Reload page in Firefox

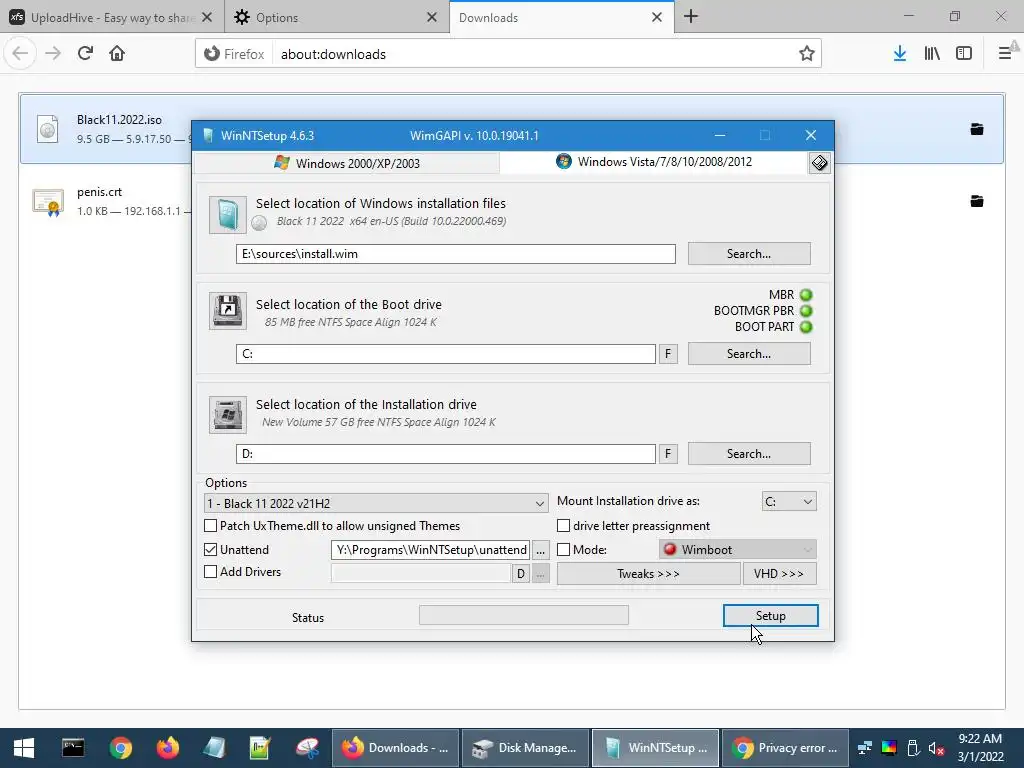[85, 53]
